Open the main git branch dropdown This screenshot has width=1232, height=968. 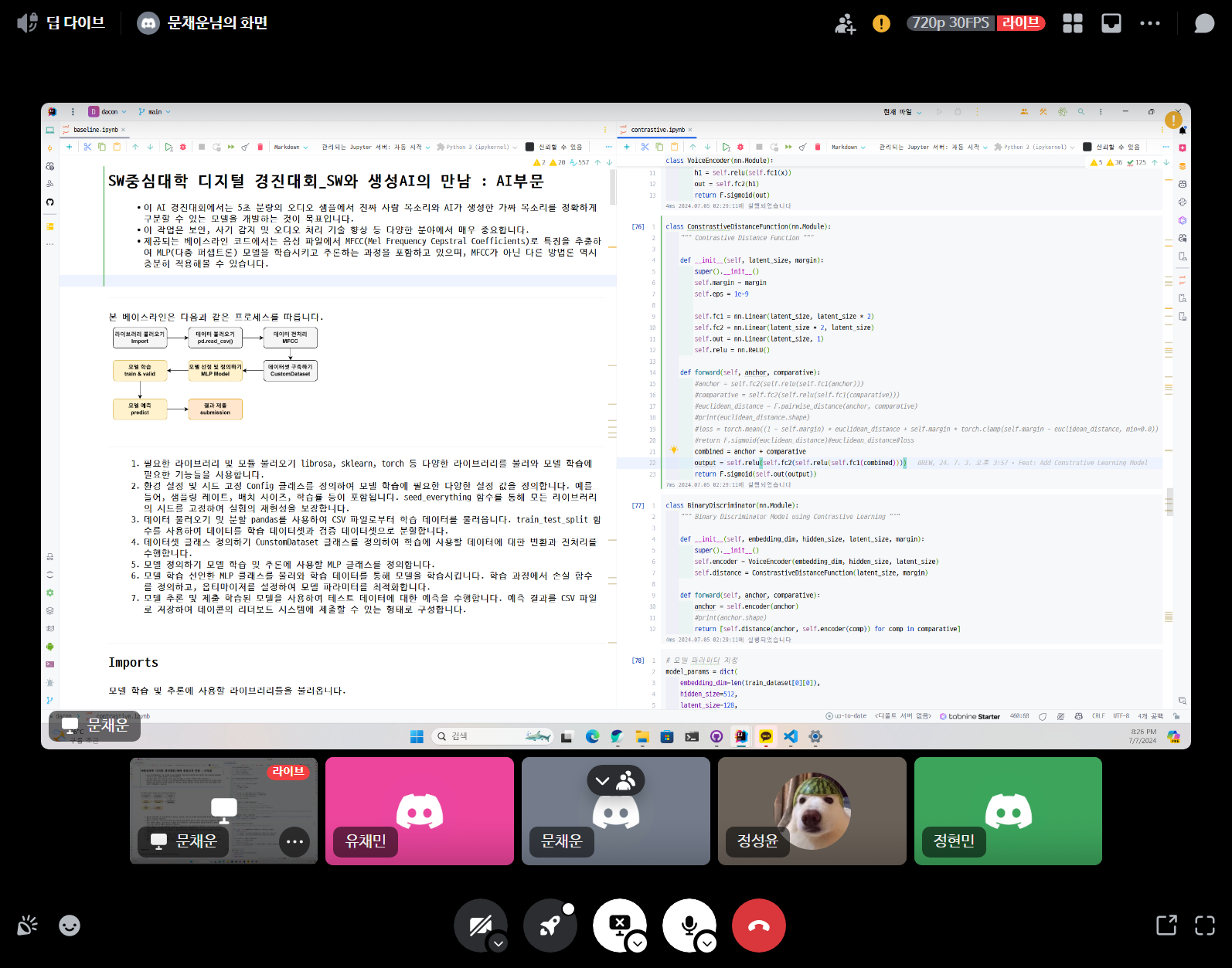155,111
